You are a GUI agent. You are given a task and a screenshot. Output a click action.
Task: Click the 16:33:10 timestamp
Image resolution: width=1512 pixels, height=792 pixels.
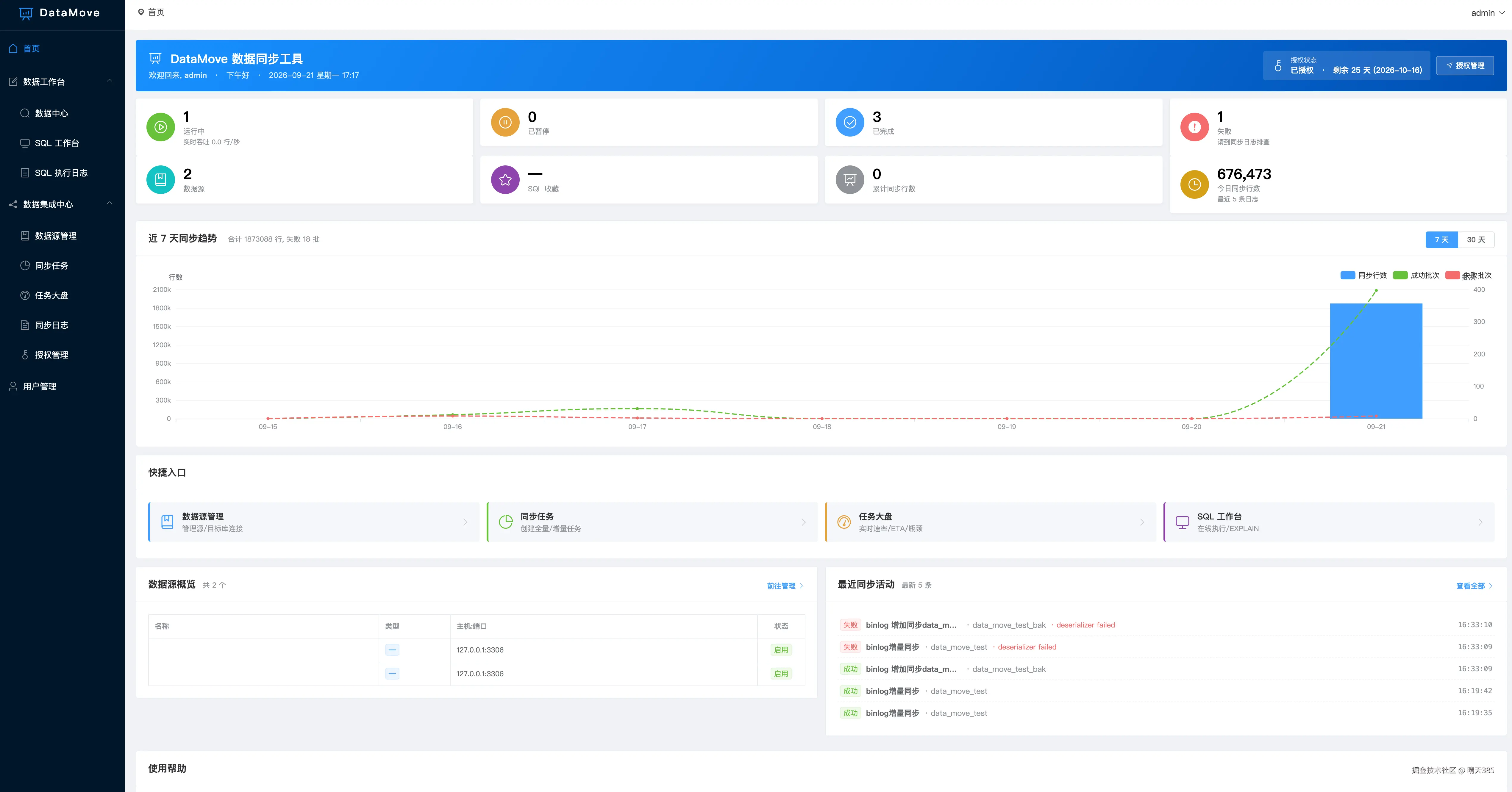[x=1474, y=625]
